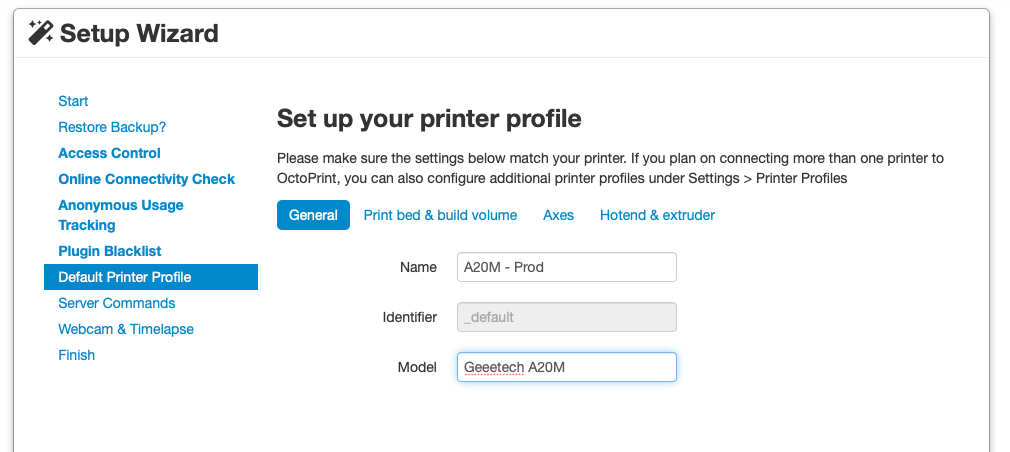
Task: Go to the Start wizard step
Action: (x=73, y=101)
